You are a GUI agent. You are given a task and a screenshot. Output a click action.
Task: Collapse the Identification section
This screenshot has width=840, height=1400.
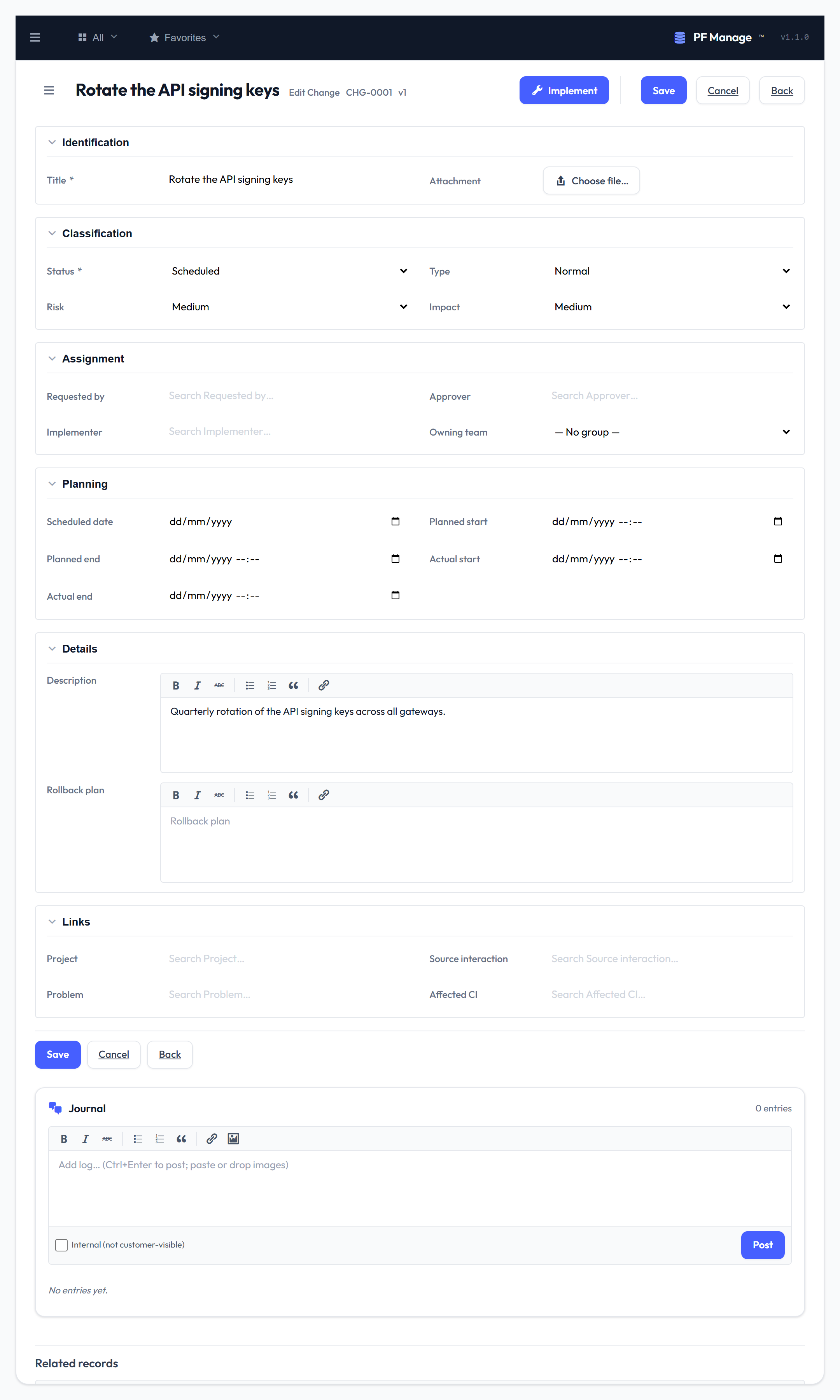(52, 142)
